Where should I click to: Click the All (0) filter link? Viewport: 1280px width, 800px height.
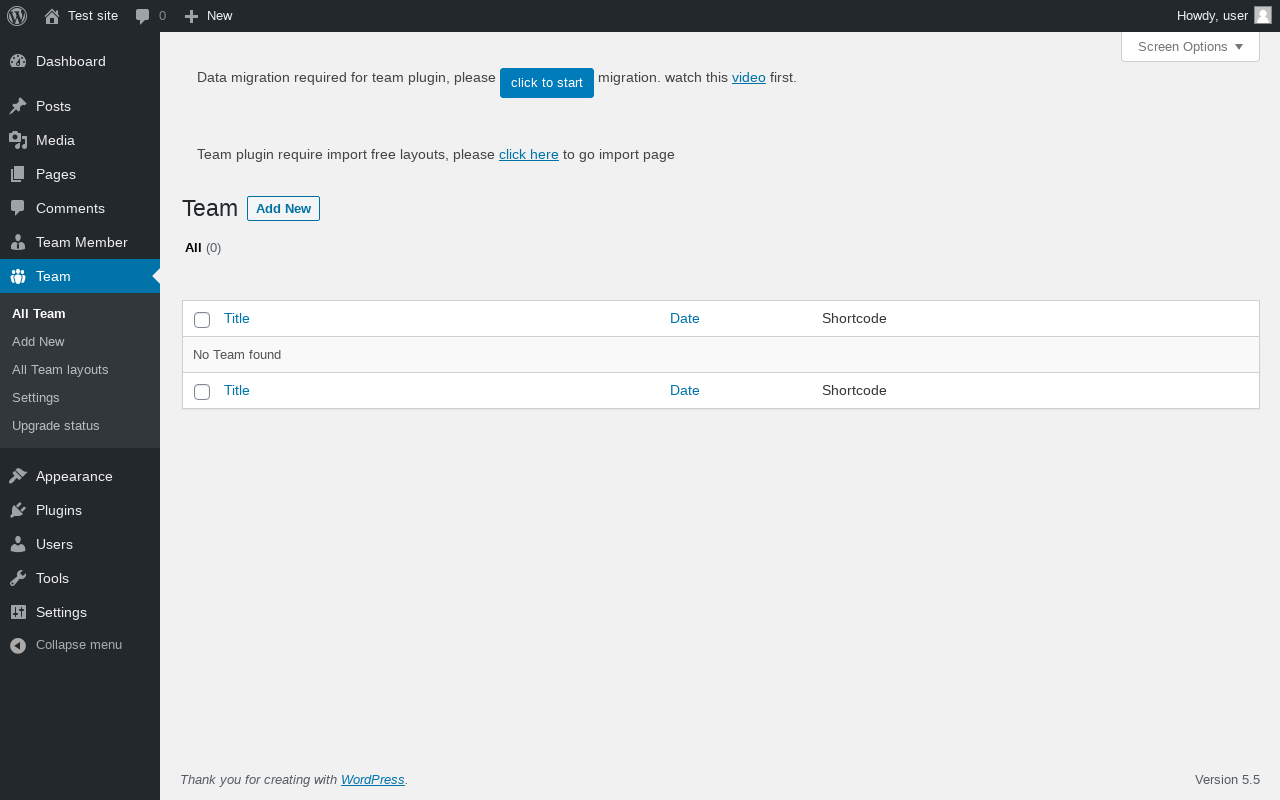(203, 248)
